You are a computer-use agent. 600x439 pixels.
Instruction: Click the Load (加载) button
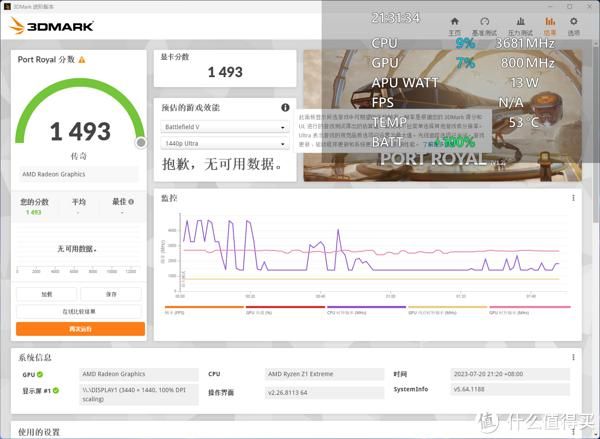47,294
